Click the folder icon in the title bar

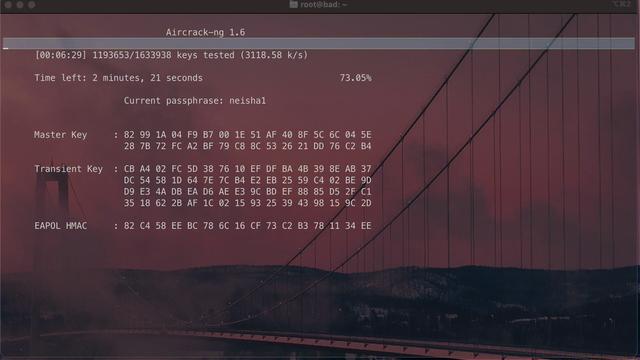293,4
